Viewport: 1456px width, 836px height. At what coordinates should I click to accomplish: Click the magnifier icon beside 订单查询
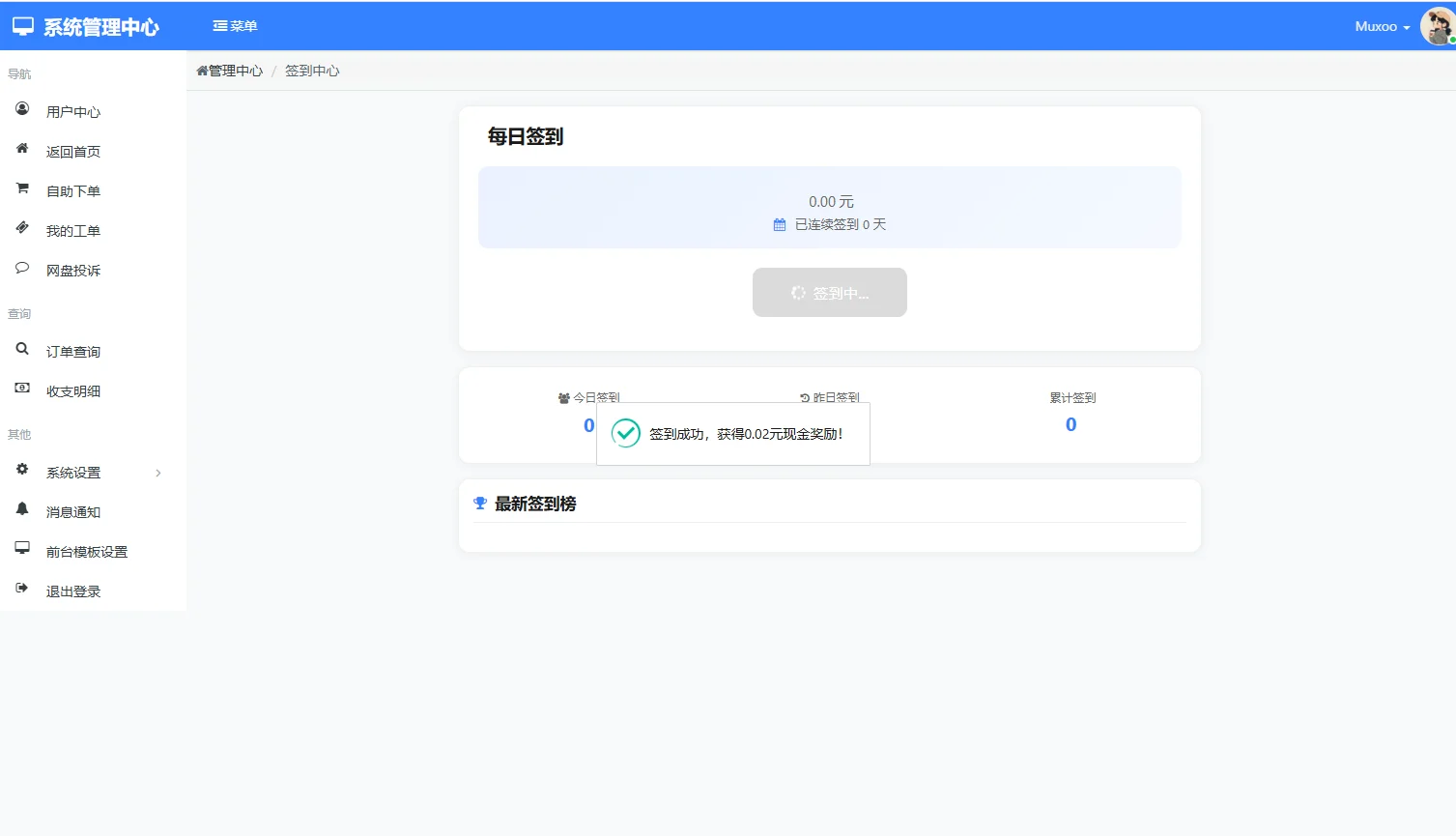21,349
